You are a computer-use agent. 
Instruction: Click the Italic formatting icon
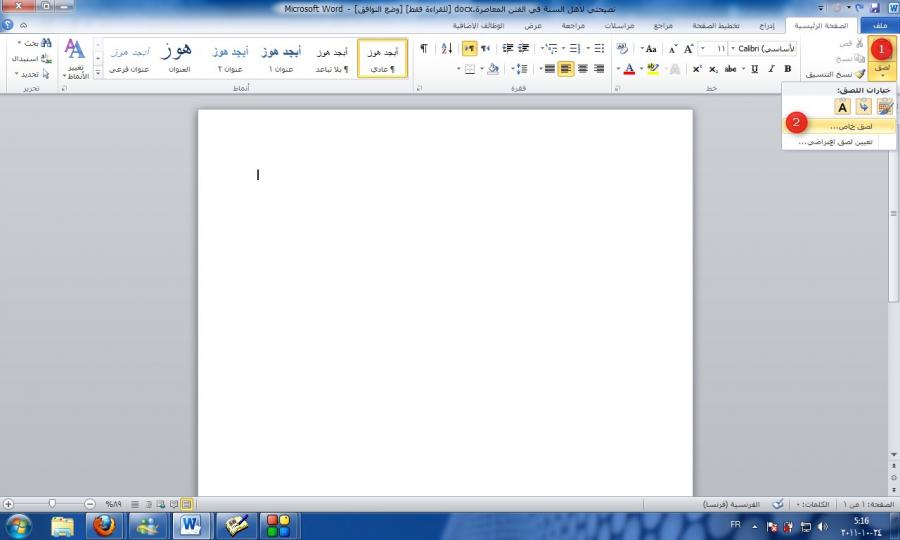pos(771,69)
